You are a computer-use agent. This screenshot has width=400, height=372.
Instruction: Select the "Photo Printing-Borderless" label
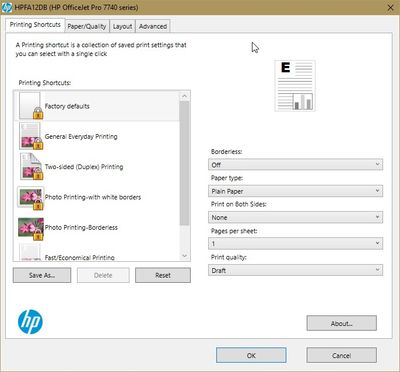click(x=81, y=227)
